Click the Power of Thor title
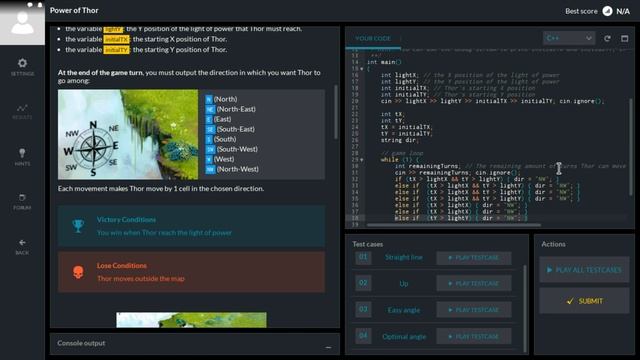The width and height of the screenshot is (640, 360). (x=74, y=11)
